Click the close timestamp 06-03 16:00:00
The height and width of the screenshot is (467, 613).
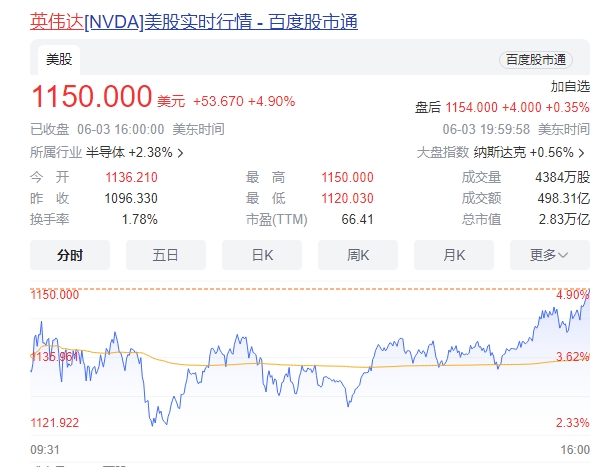click(120, 129)
